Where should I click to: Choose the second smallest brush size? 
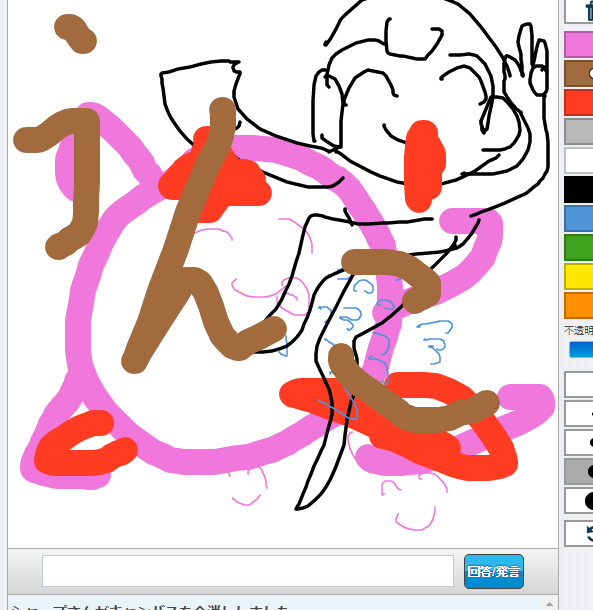pyautogui.click(x=579, y=413)
